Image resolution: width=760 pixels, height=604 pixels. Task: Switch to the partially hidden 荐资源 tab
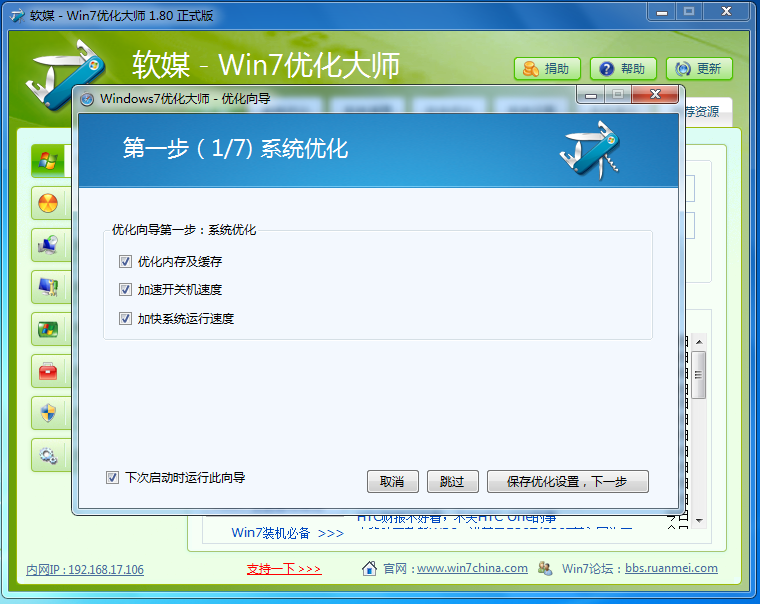pyautogui.click(x=707, y=112)
